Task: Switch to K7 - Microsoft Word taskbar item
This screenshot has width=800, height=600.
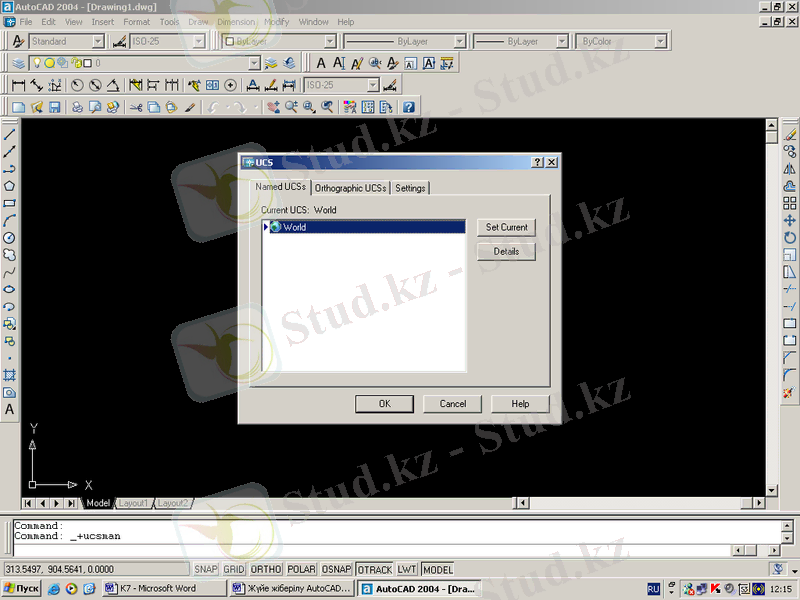Action: click(x=164, y=589)
